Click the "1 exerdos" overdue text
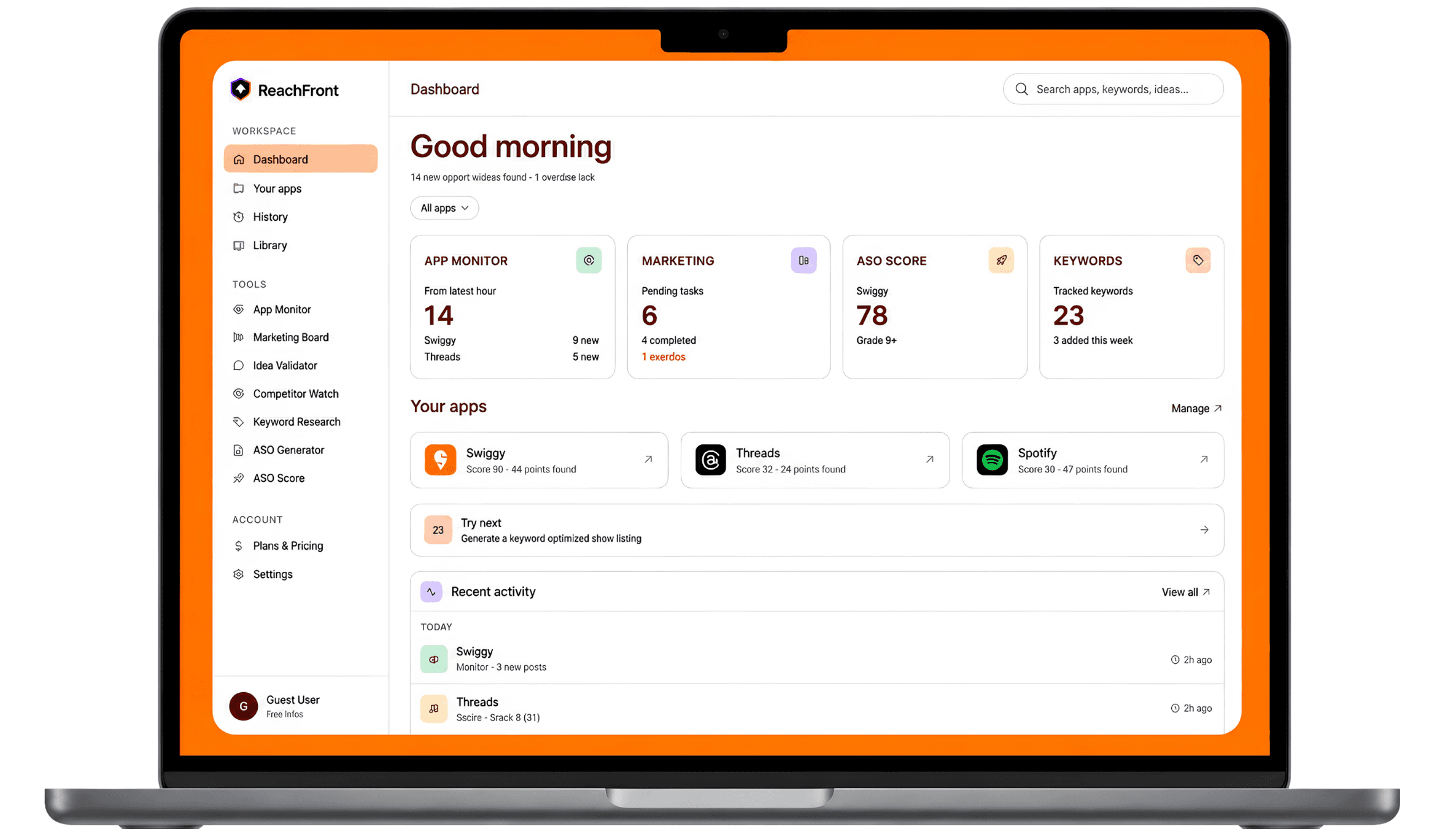 point(664,357)
